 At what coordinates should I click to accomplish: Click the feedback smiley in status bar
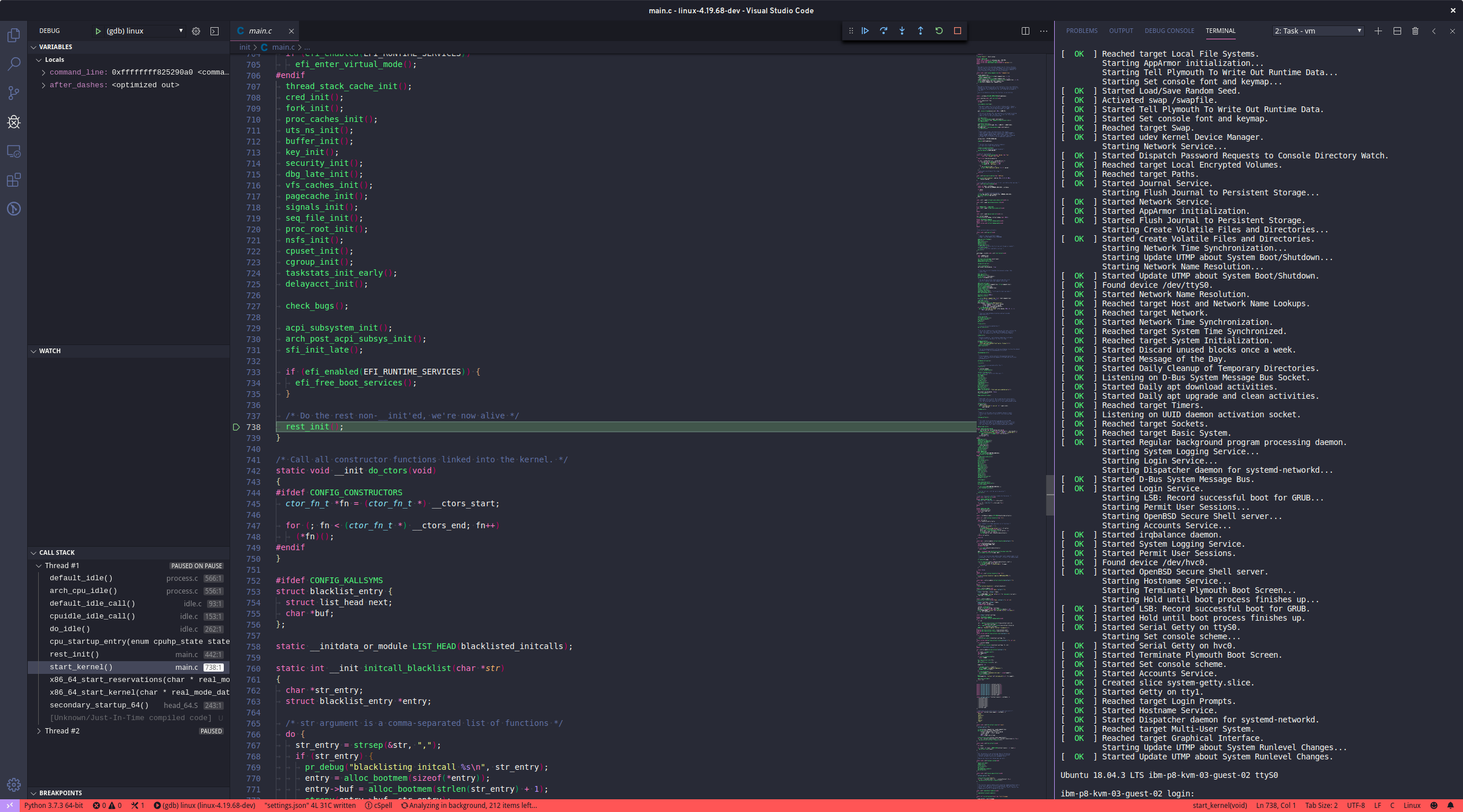tap(1434, 806)
